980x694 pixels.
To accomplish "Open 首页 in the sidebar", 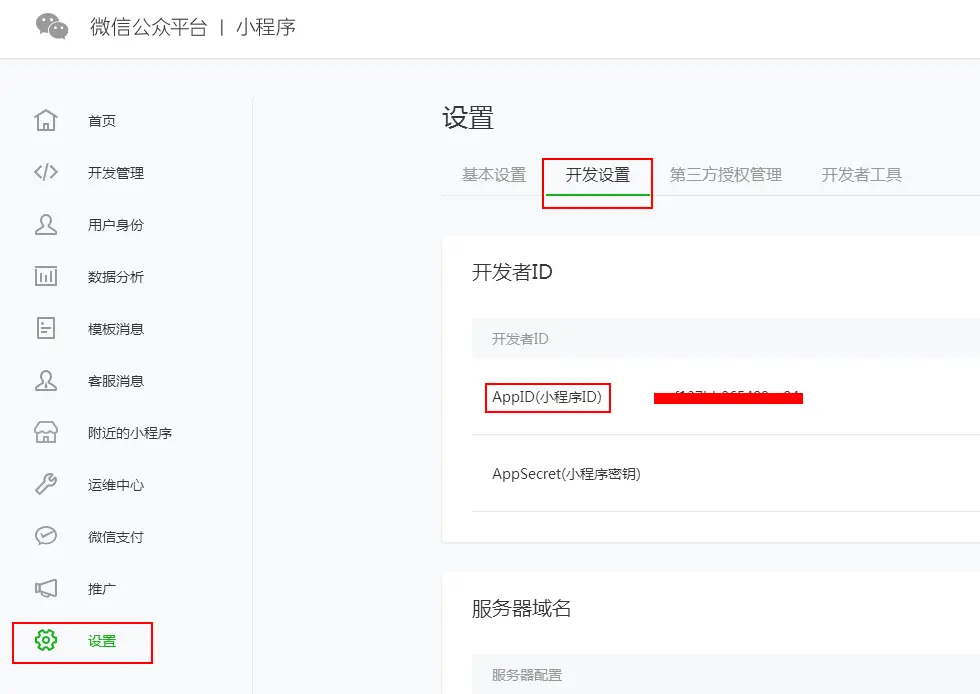I will coord(102,121).
